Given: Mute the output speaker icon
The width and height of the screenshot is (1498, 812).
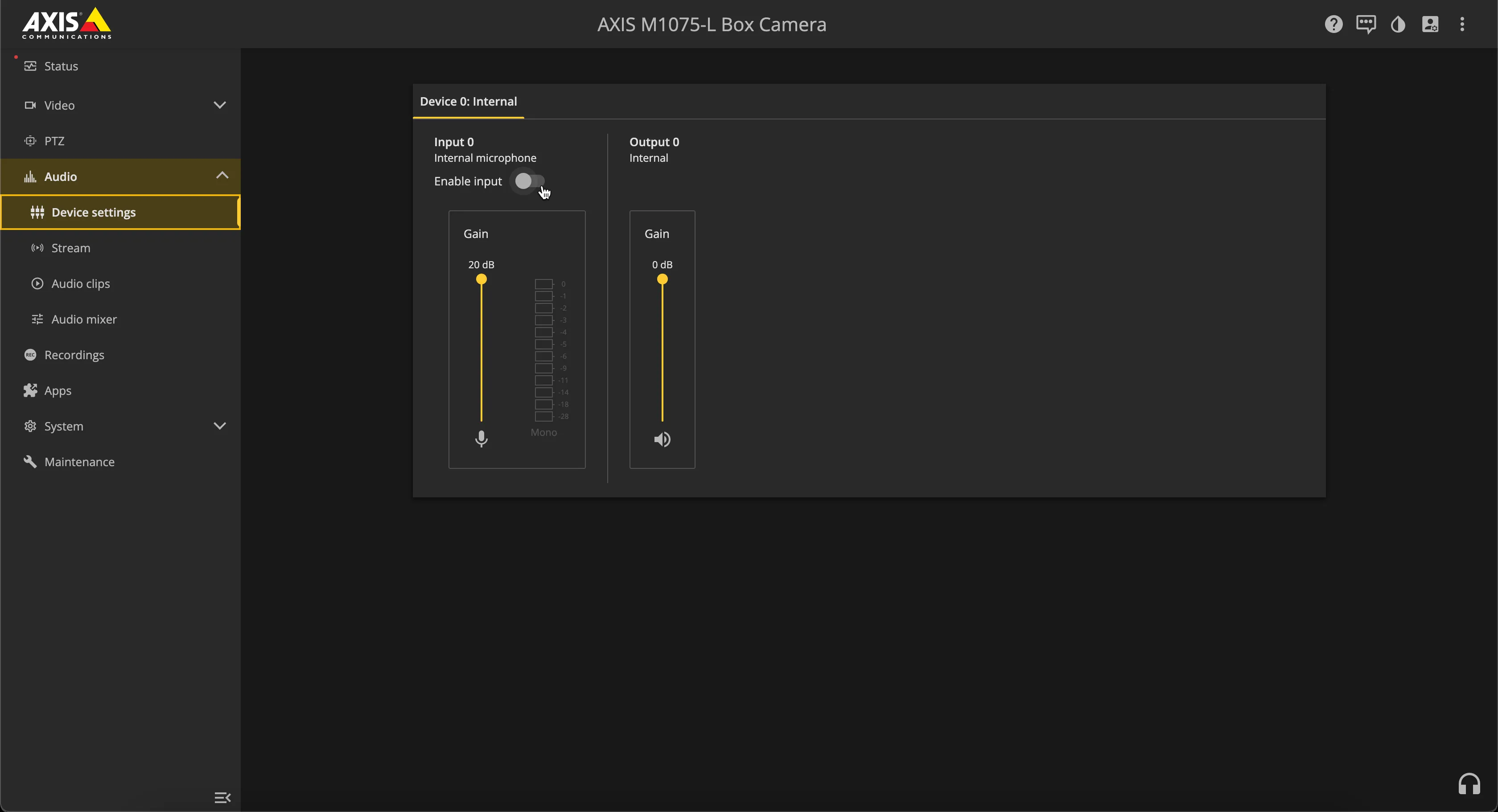Looking at the screenshot, I should pyautogui.click(x=662, y=439).
